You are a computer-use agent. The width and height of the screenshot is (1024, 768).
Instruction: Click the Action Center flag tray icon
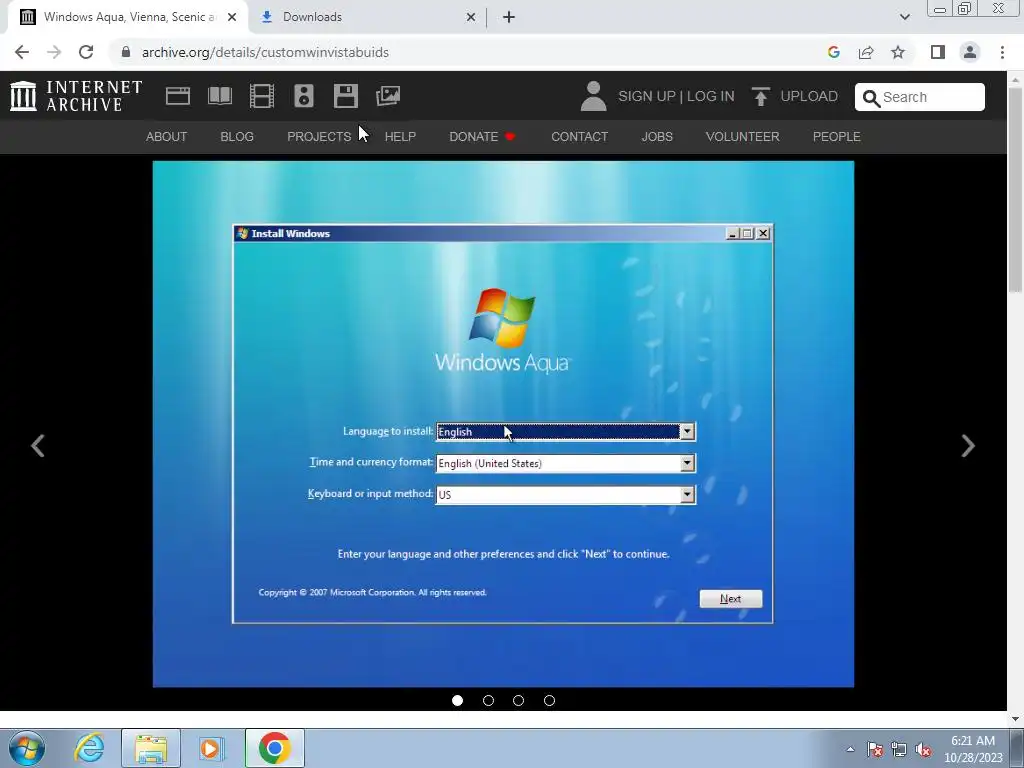tap(875, 749)
